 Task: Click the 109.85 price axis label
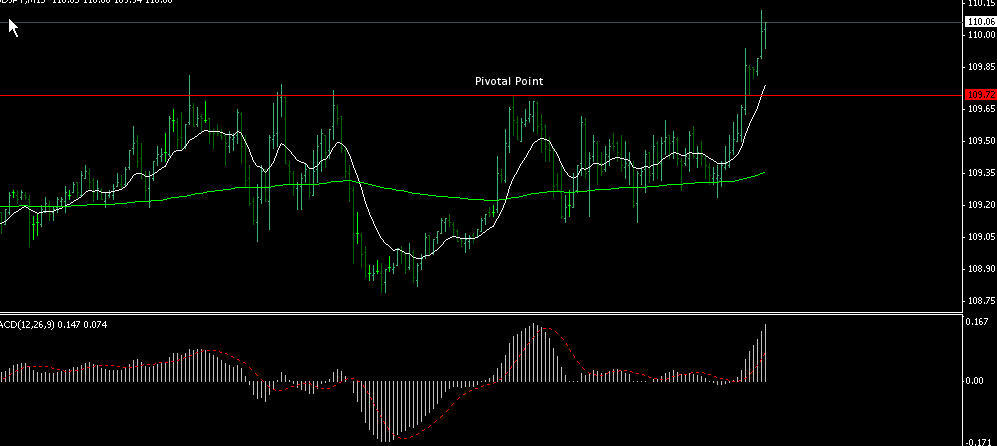tap(980, 67)
